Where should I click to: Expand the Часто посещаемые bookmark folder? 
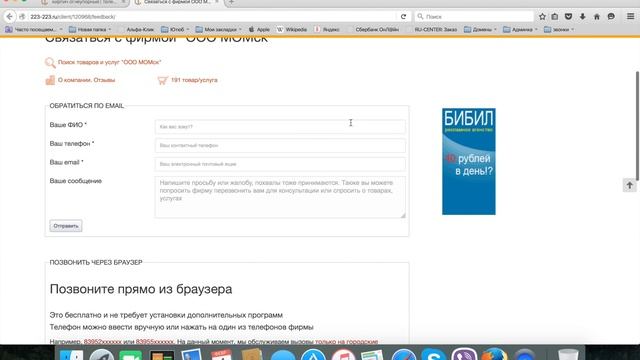pos(33,29)
